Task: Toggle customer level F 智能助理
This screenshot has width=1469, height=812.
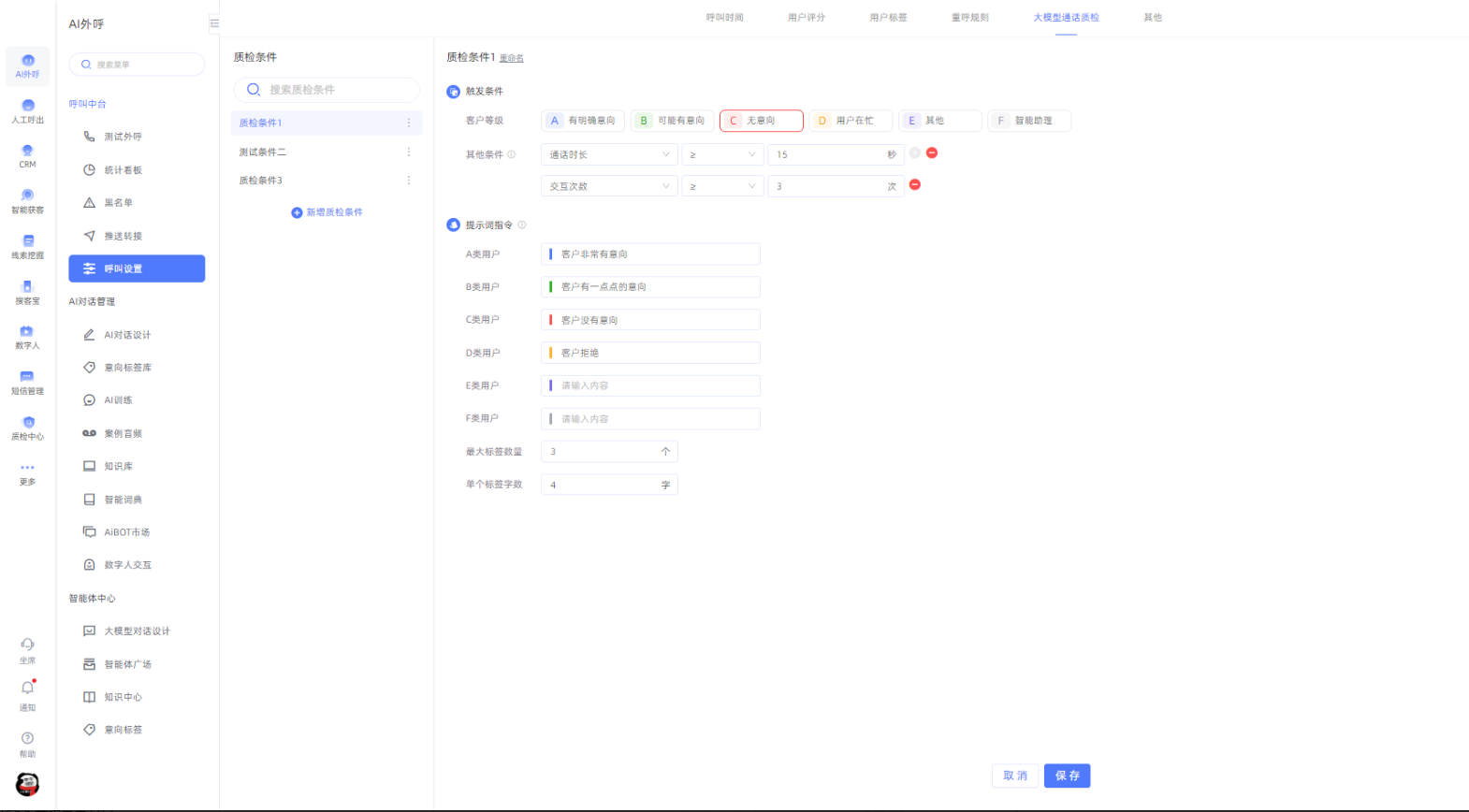Action: tap(1028, 121)
